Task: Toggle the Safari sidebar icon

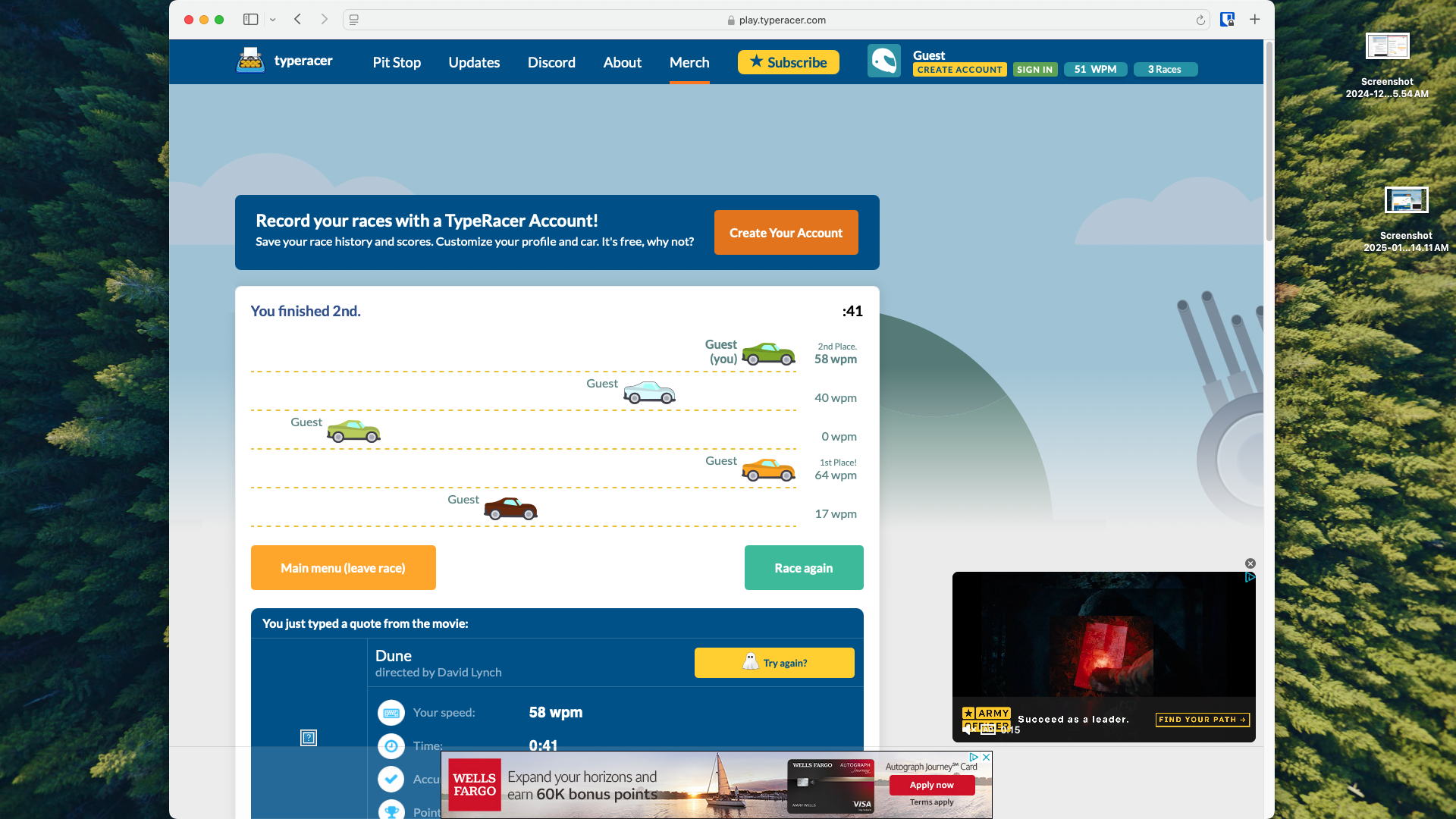Action: (250, 20)
